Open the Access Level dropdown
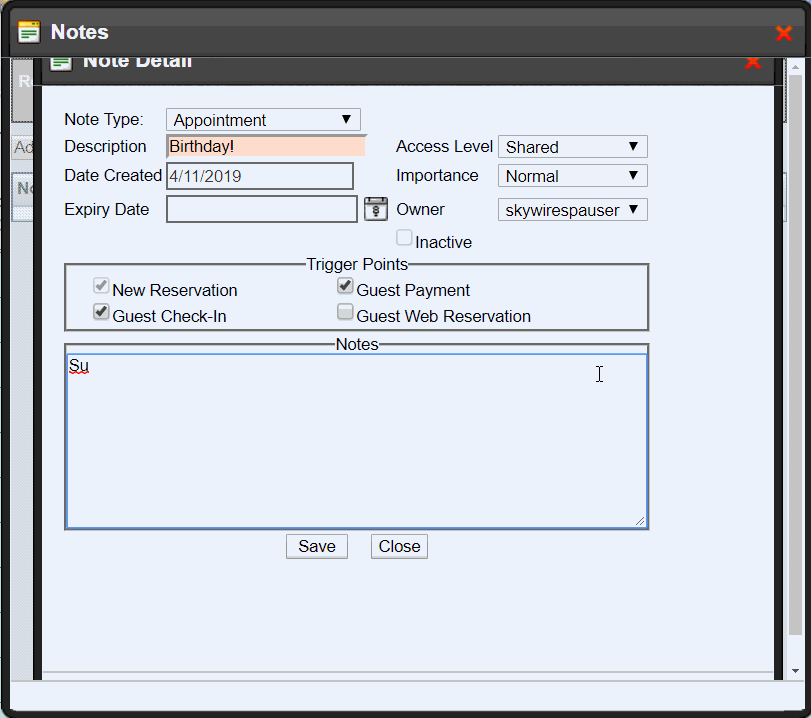Screen dimensions: 811x718 [x=573, y=147]
